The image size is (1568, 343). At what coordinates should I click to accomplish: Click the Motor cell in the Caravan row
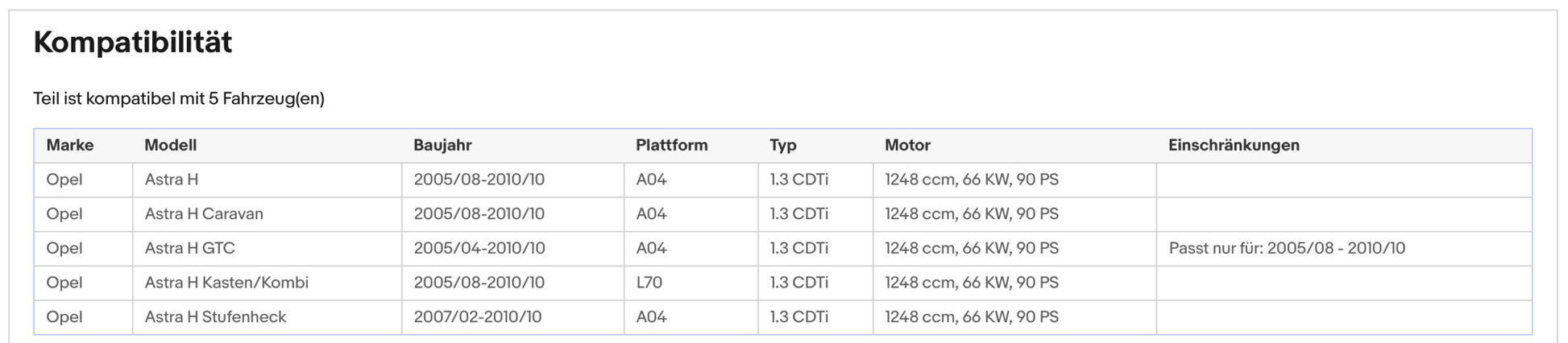tap(1014, 214)
